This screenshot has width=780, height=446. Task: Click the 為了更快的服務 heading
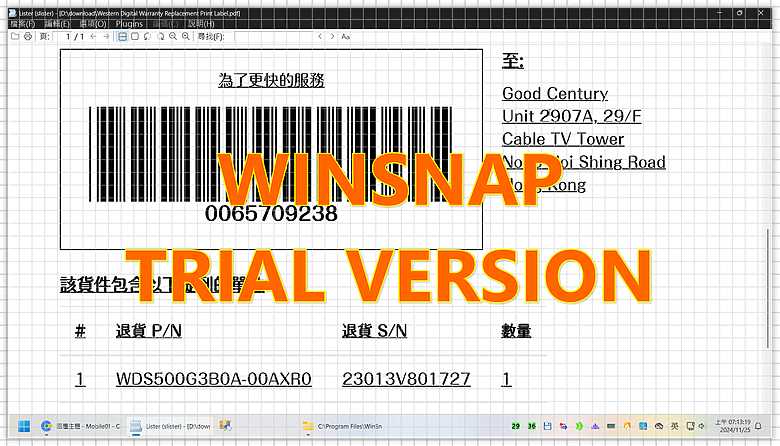271,80
